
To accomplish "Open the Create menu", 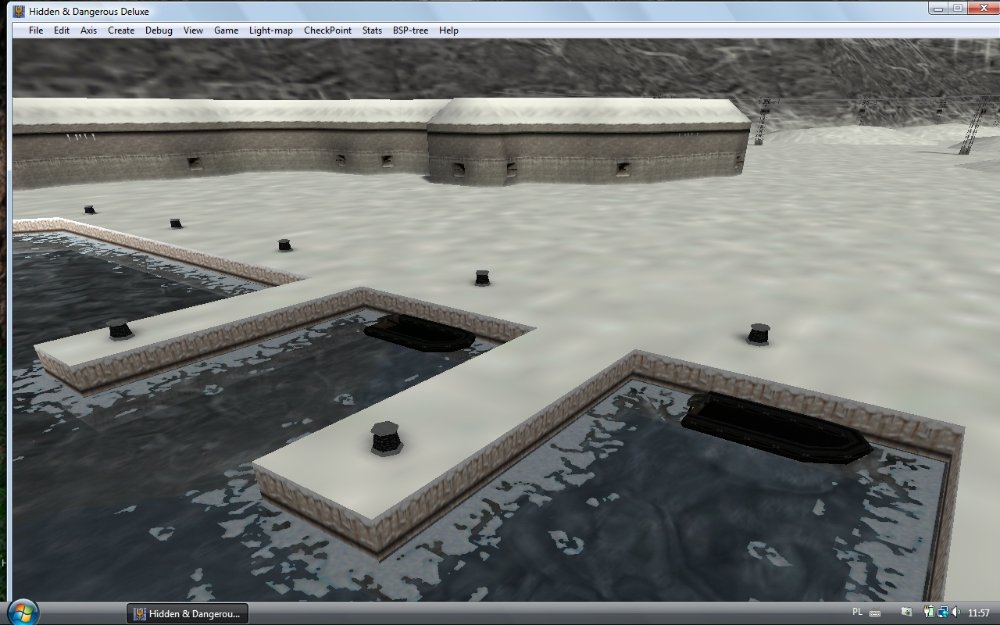I will click(121, 30).
